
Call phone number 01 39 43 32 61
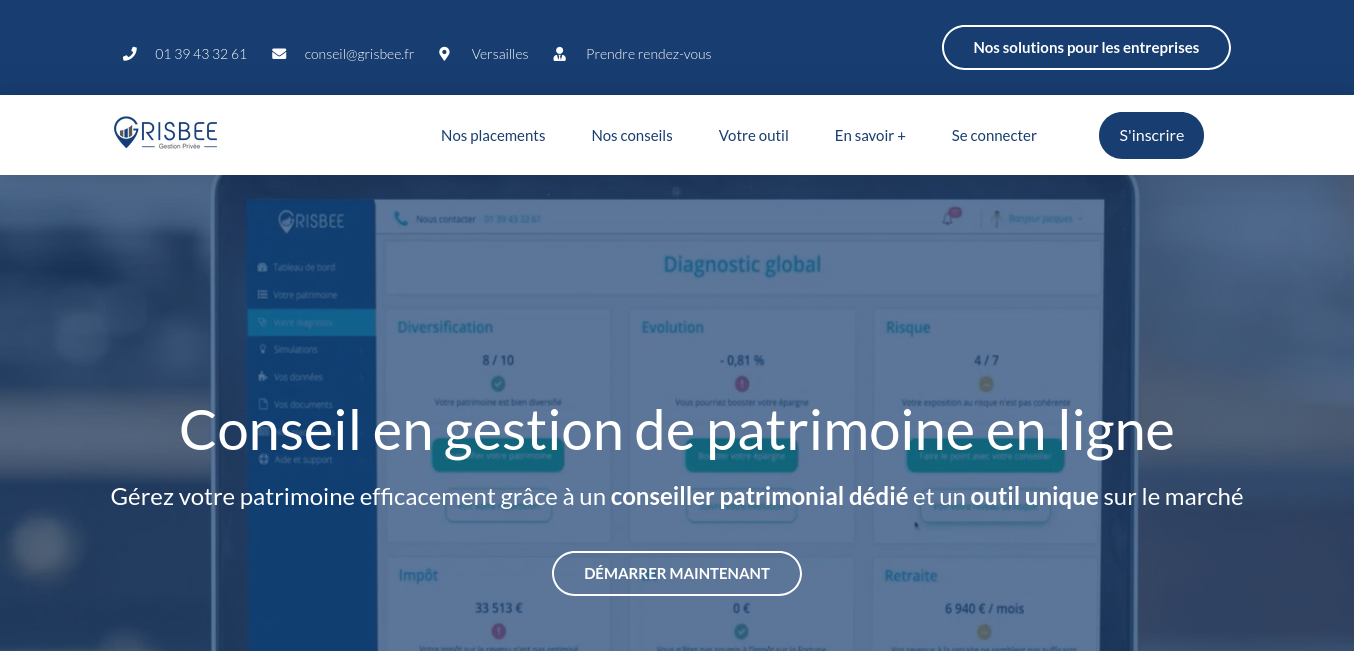201,54
